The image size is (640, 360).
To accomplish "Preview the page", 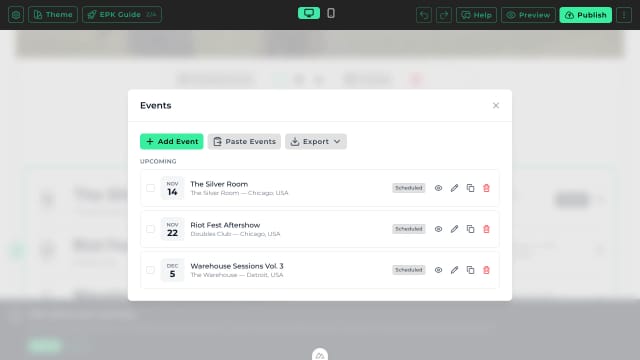I will (528, 15).
